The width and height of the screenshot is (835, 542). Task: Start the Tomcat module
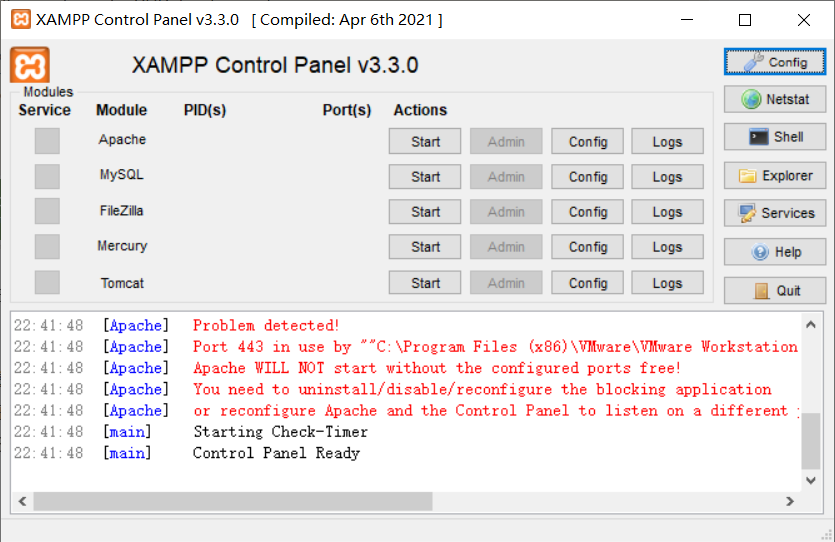coord(425,283)
